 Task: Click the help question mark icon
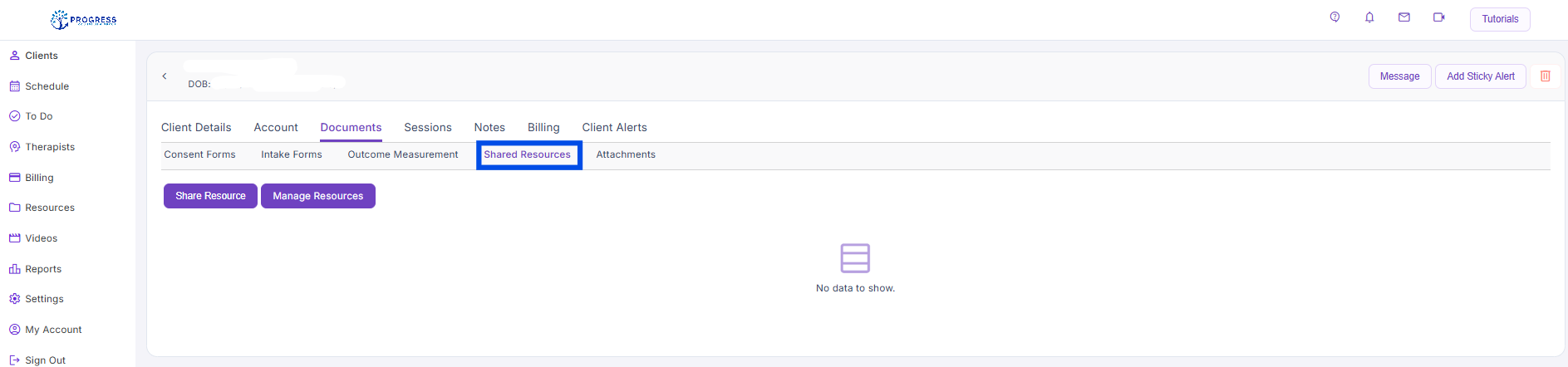pyautogui.click(x=1335, y=17)
